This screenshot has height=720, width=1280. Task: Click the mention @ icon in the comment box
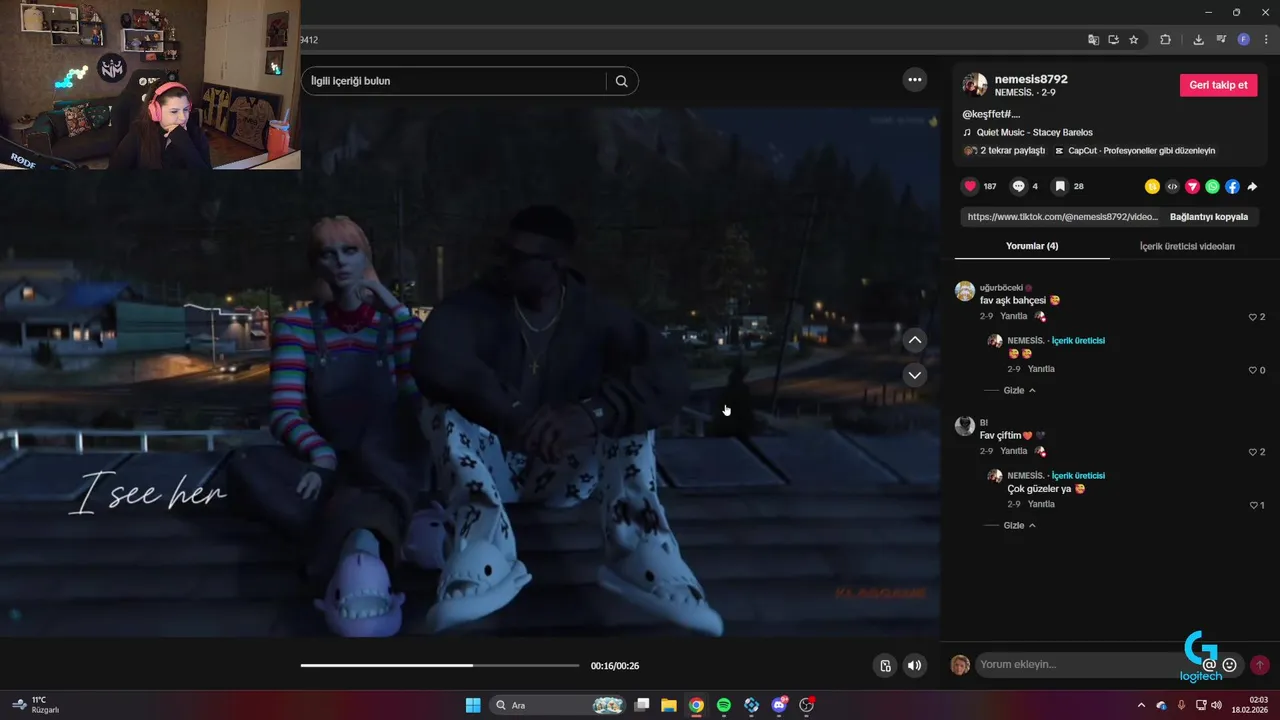point(1209,665)
